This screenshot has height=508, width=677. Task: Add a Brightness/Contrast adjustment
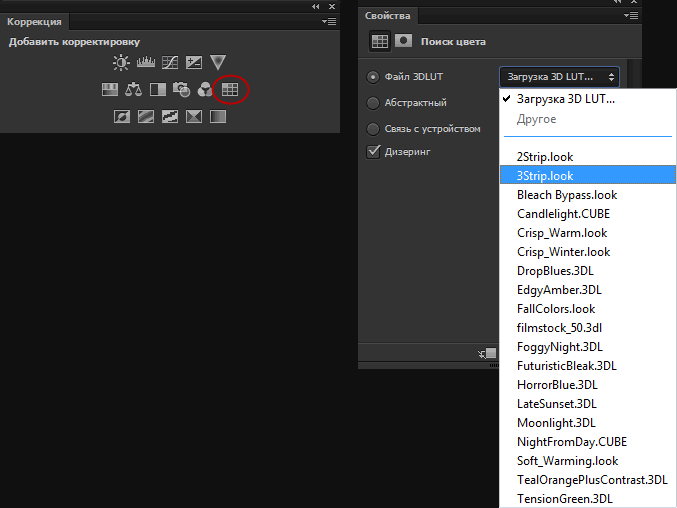click(121, 63)
